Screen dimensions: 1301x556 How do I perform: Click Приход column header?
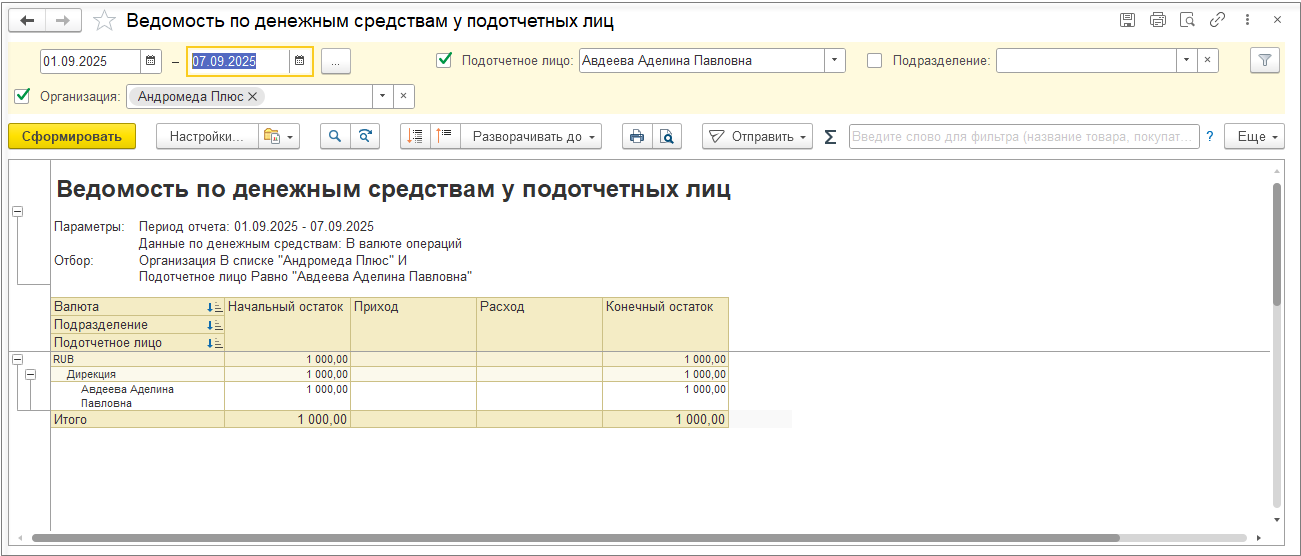point(413,324)
